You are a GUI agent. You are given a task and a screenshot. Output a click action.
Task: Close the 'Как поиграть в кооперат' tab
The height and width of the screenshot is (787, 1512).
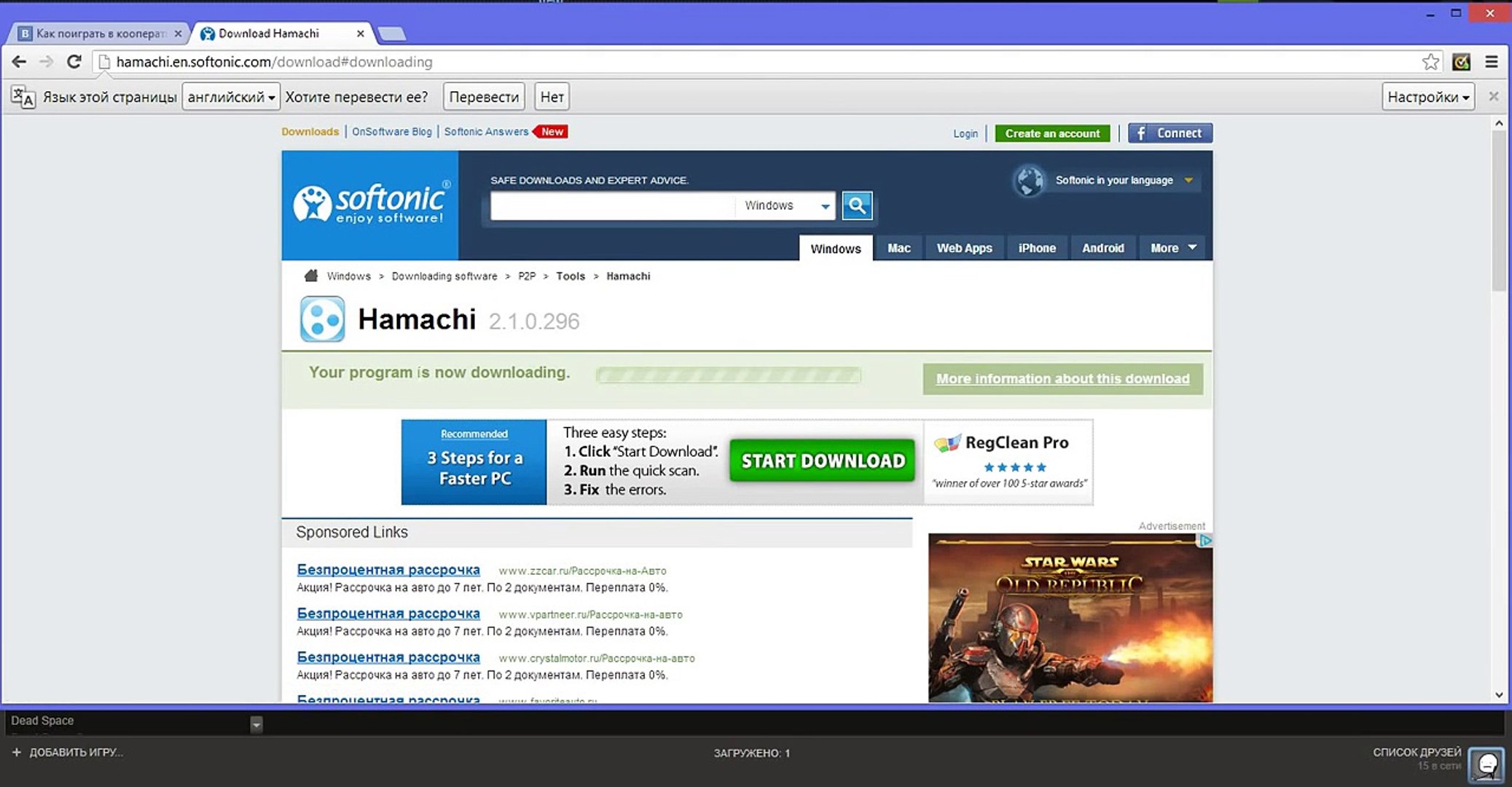[x=178, y=34]
